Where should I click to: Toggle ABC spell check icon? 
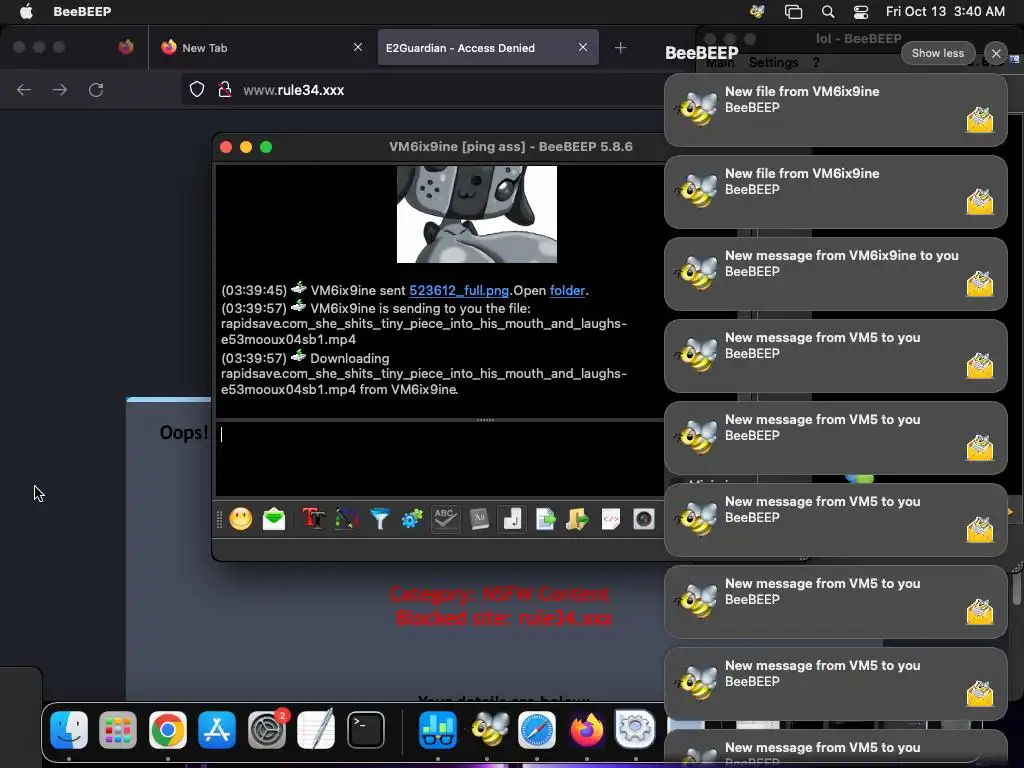(445, 519)
